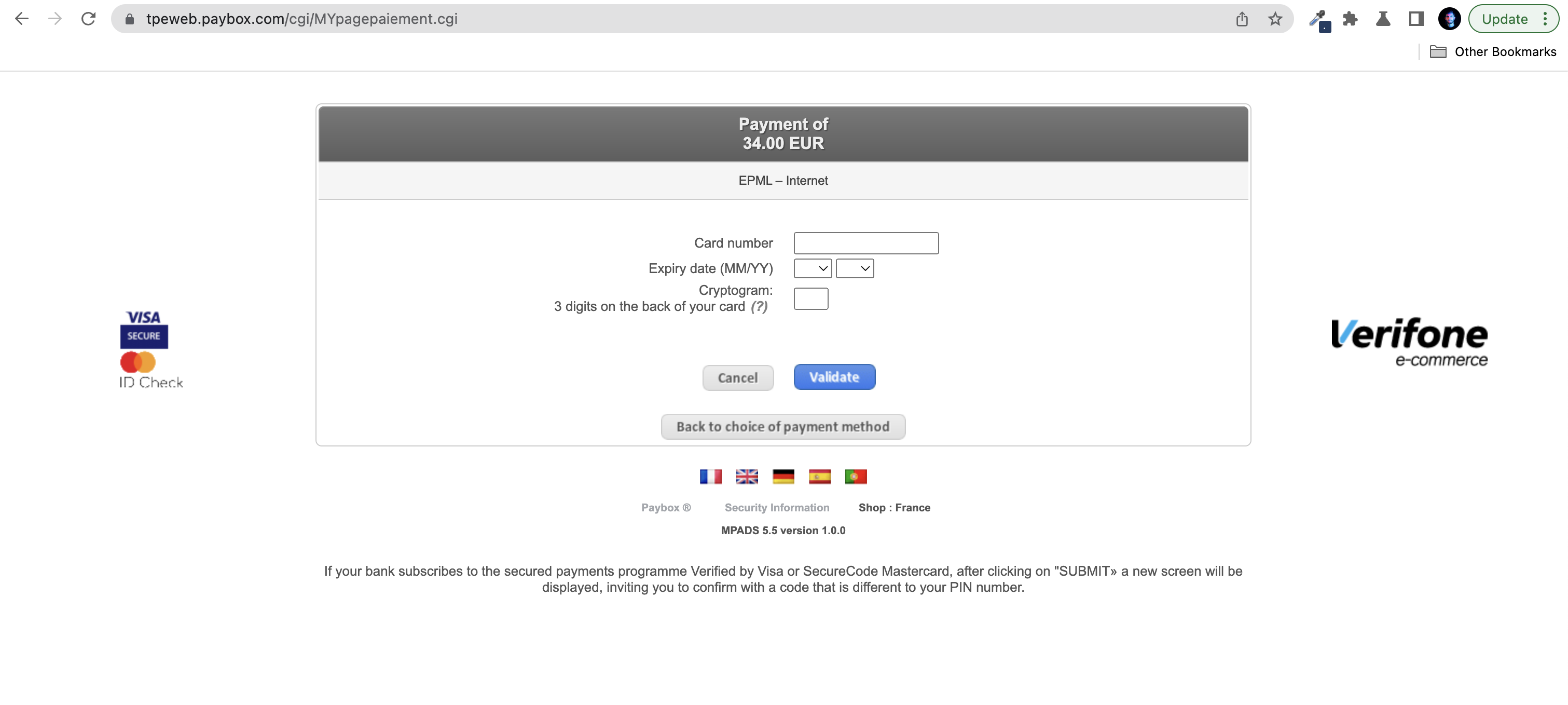Open the expiry year dropdown
Viewport: 1568px width, 705px height.
click(855, 268)
